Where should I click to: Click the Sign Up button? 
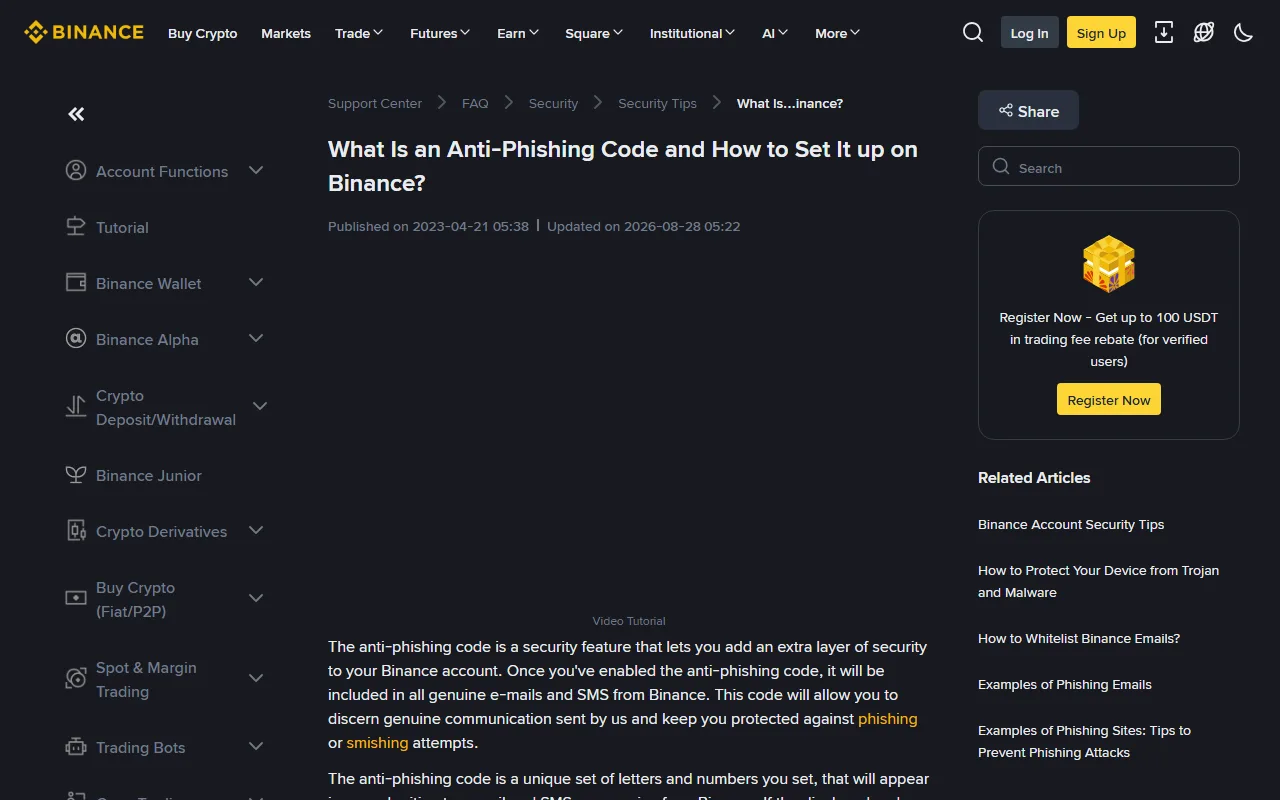click(1102, 32)
